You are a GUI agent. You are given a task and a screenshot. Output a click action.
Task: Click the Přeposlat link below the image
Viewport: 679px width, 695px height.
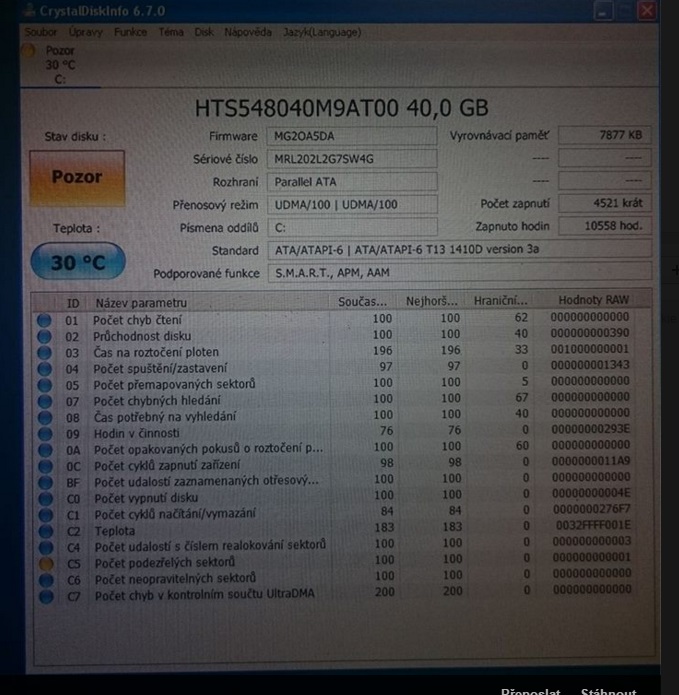click(531, 691)
